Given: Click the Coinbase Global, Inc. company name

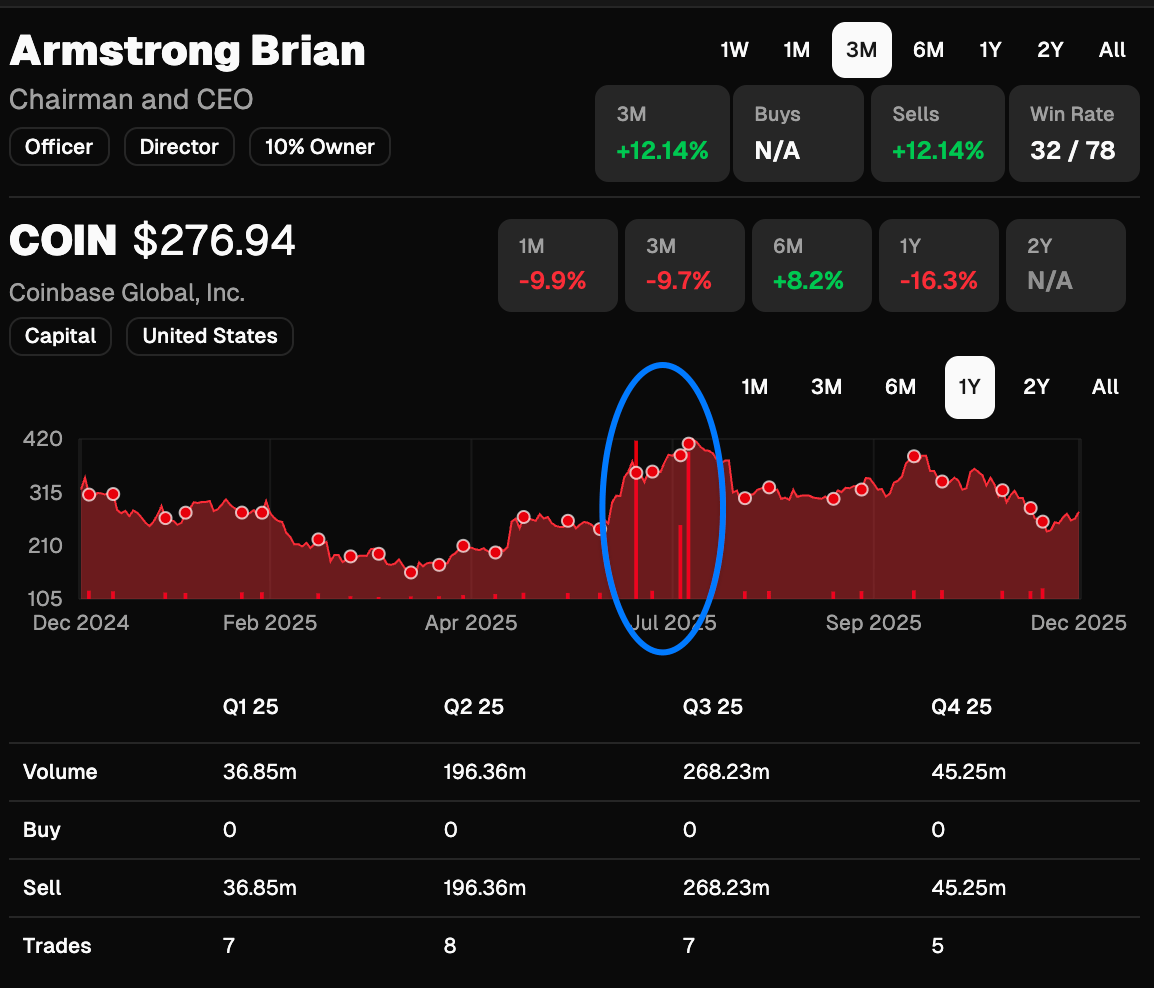Looking at the screenshot, I should [127, 292].
